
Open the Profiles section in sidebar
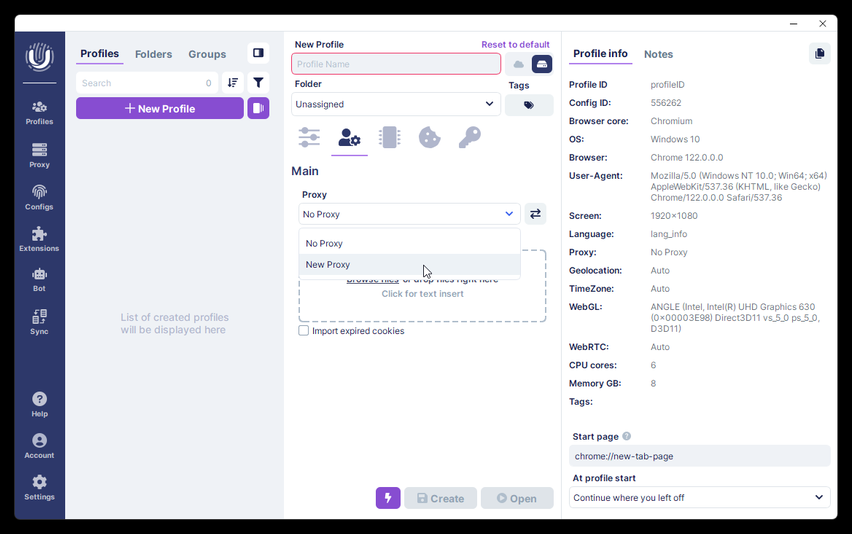pyautogui.click(x=39, y=113)
